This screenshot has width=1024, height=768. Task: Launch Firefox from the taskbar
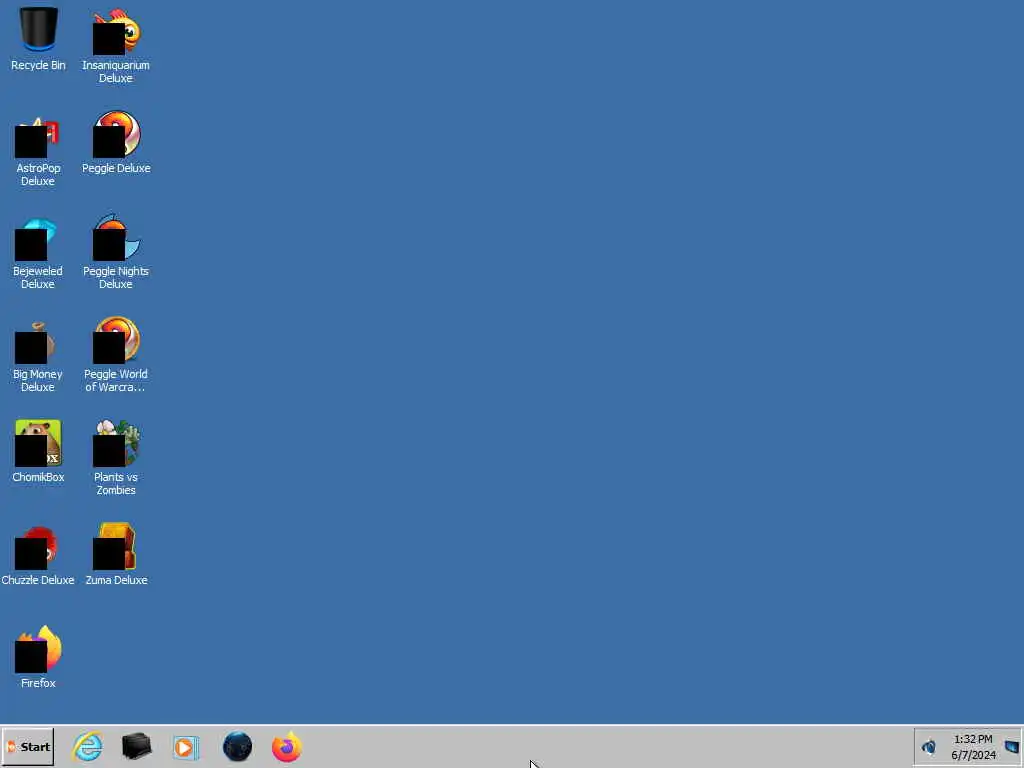point(287,746)
